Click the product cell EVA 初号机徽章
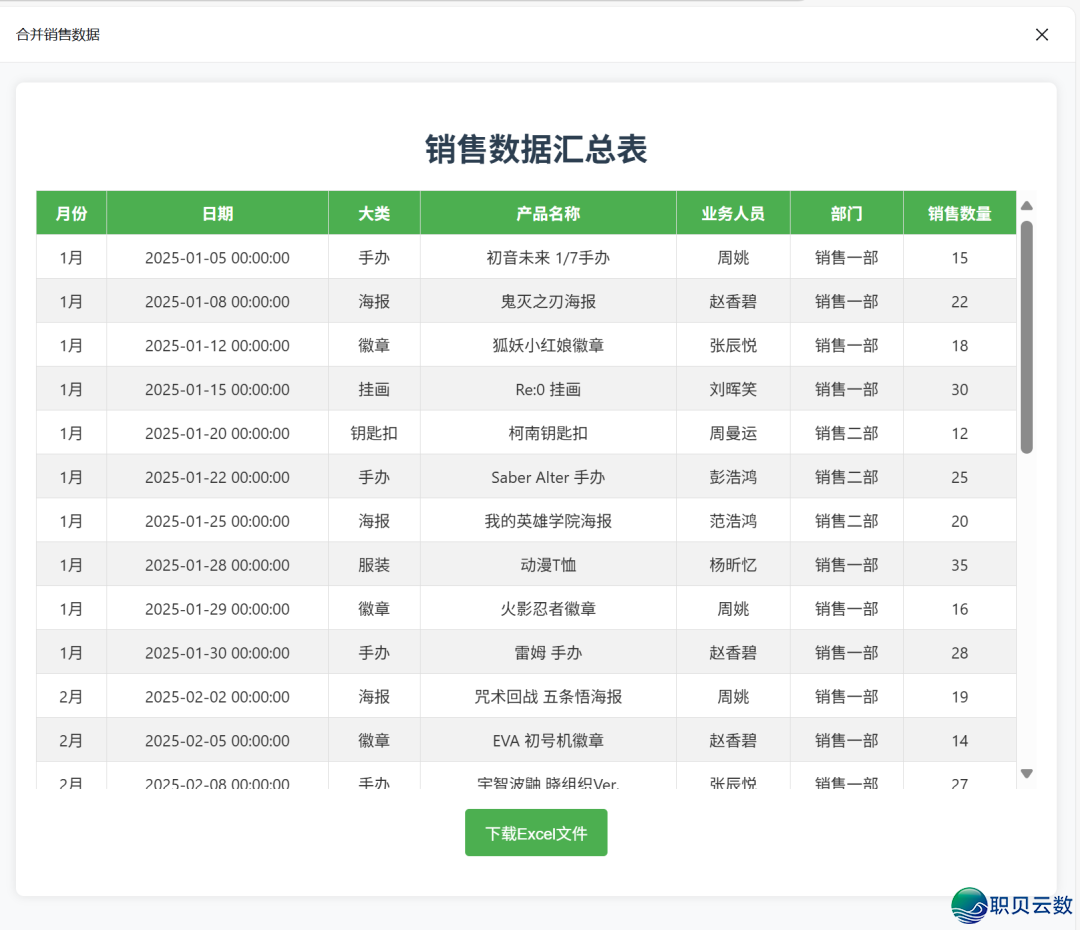This screenshot has height=930, width=1080. pyautogui.click(x=548, y=741)
